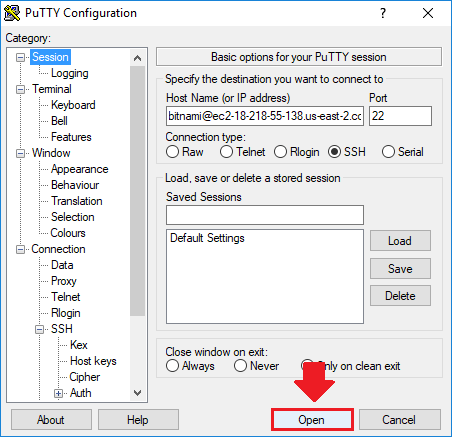Image resolution: width=452 pixels, height=437 pixels.
Task: Click the About button
Action: pyautogui.click(x=51, y=420)
